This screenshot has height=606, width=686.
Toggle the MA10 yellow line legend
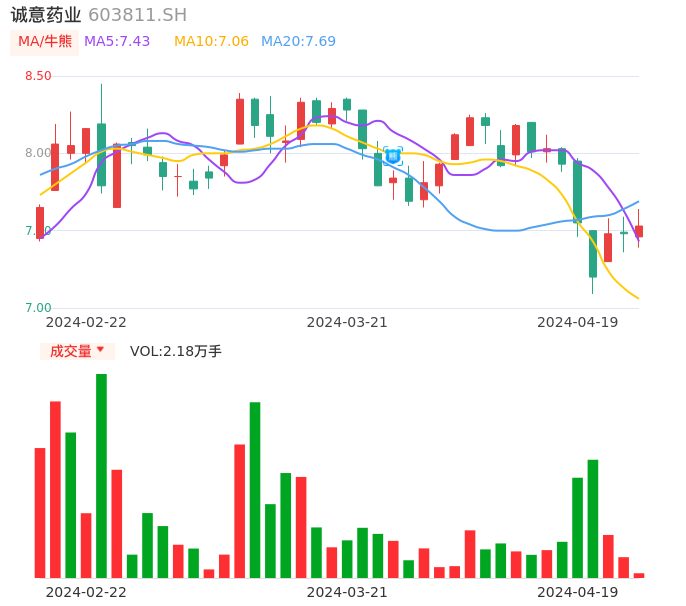click(211, 41)
